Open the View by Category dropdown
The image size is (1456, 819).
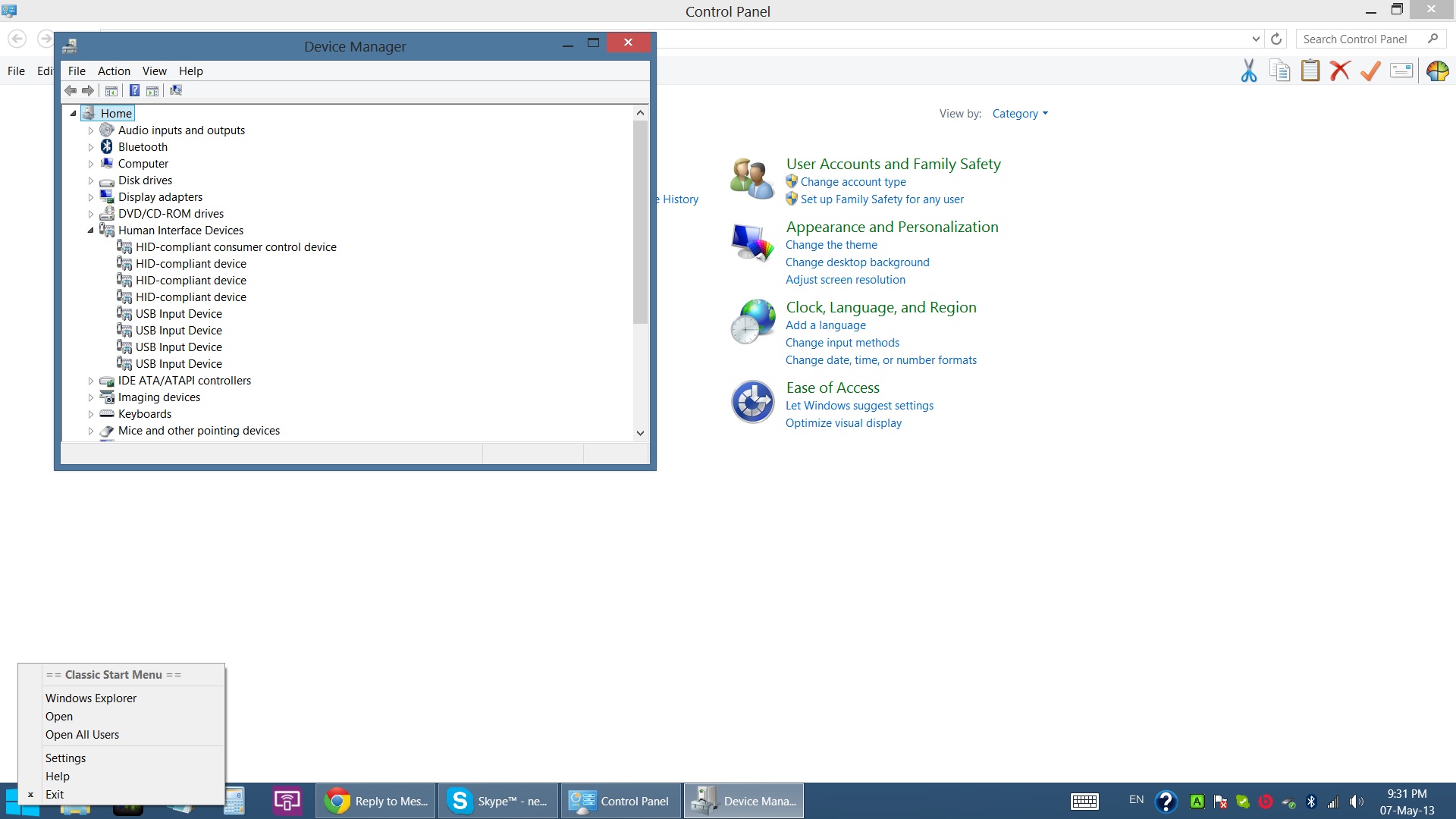point(1020,114)
